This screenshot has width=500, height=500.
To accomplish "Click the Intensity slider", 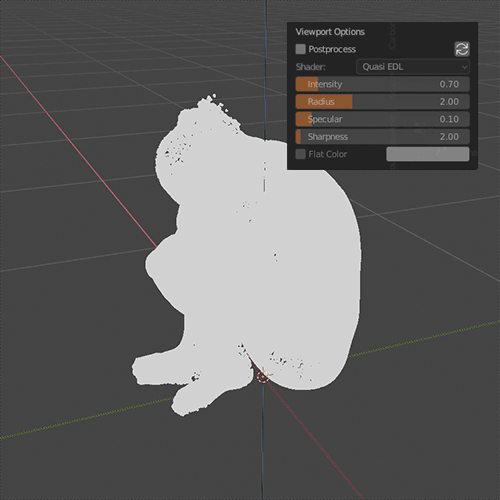I will click(x=382, y=84).
